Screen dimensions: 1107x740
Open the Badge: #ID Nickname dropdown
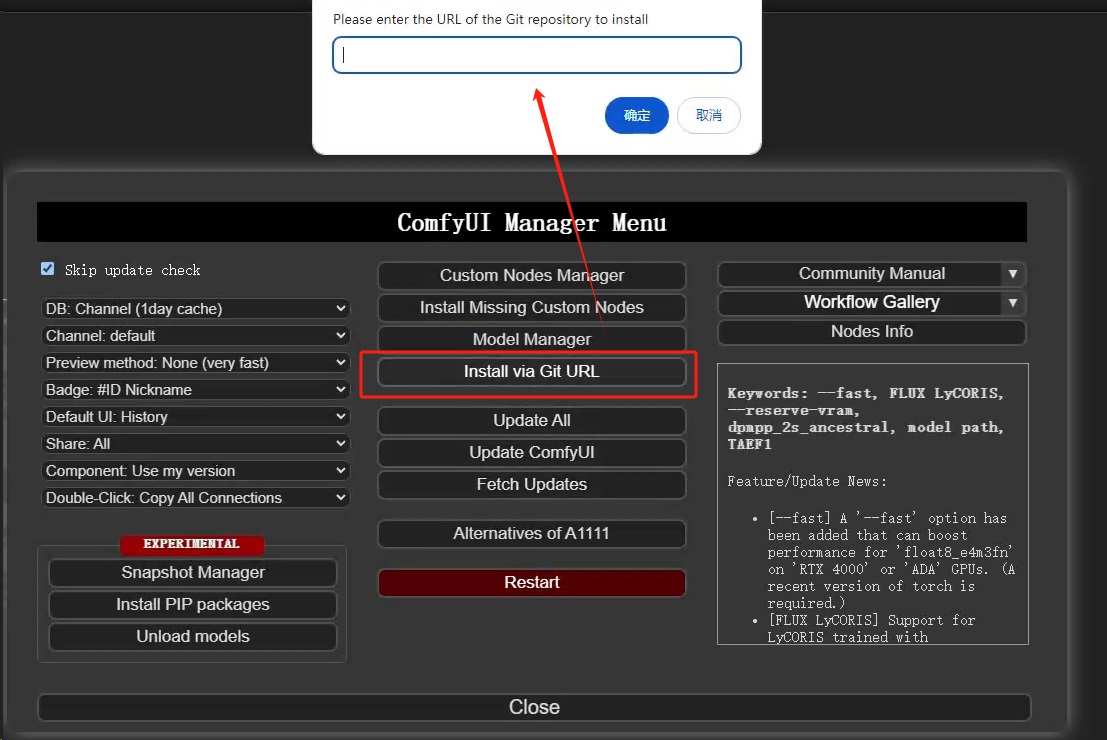point(196,390)
